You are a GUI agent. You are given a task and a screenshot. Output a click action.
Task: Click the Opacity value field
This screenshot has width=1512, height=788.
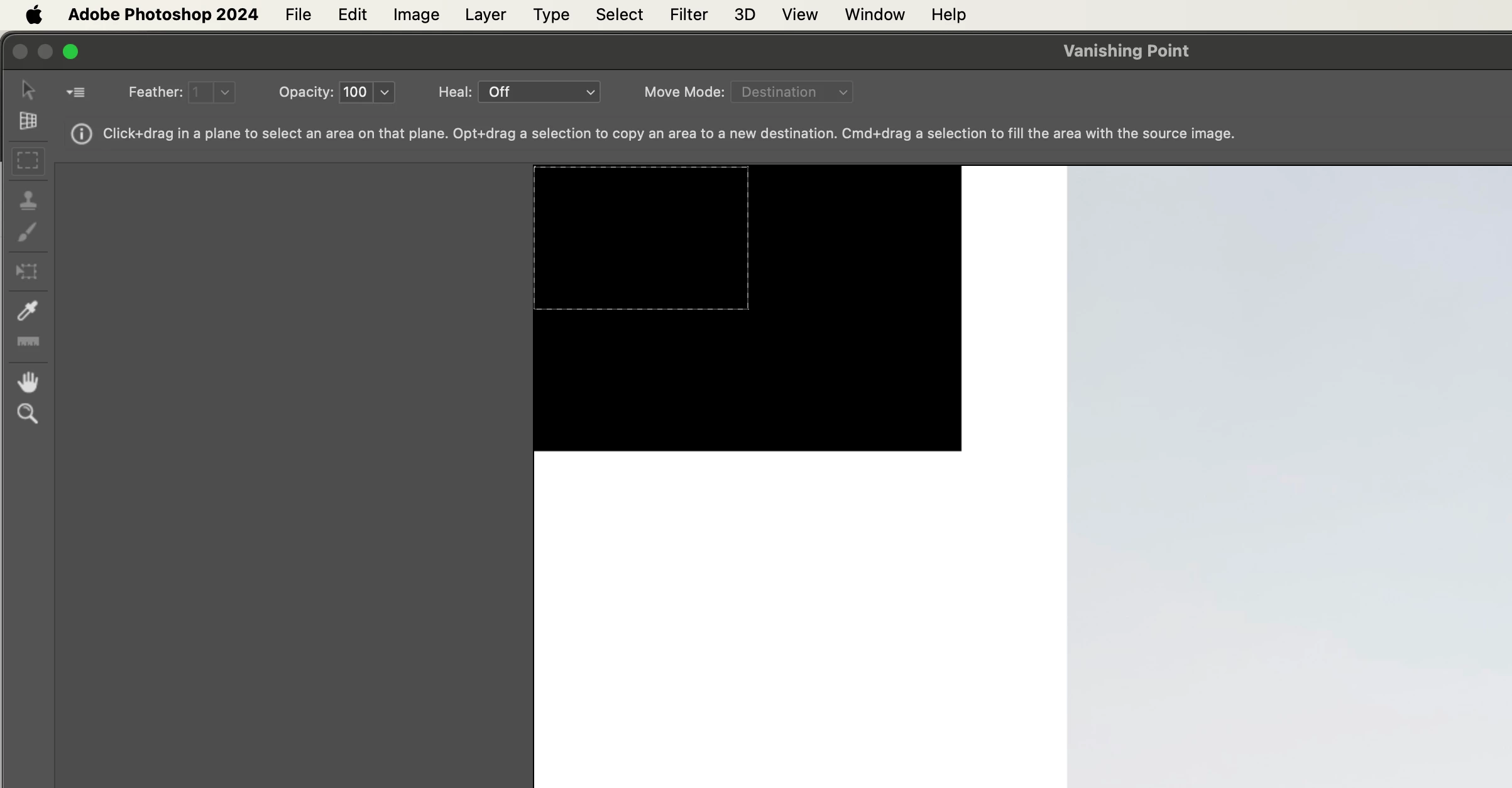[x=356, y=92]
